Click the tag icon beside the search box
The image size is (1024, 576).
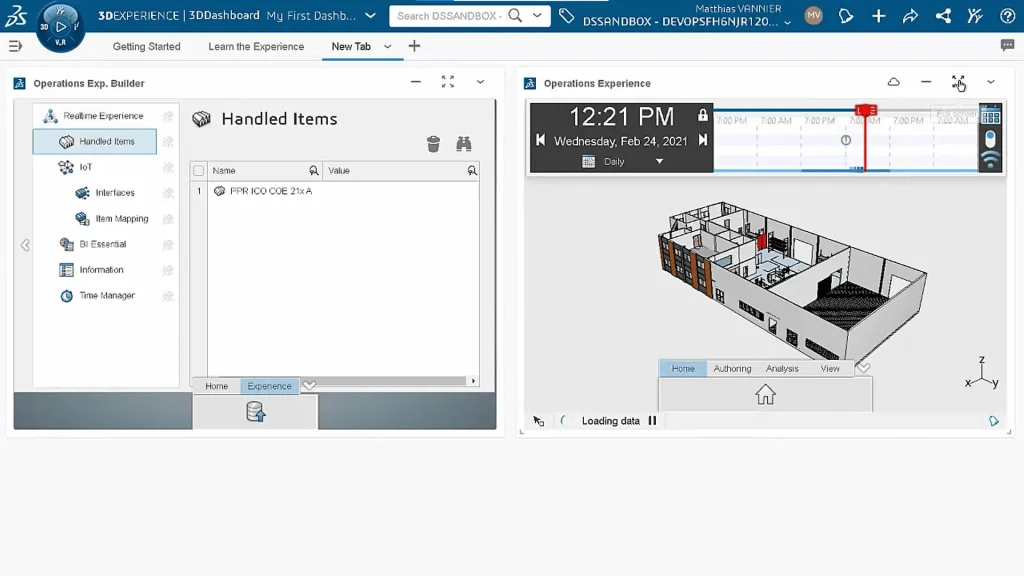pyautogui.click(x=567, y=16)
